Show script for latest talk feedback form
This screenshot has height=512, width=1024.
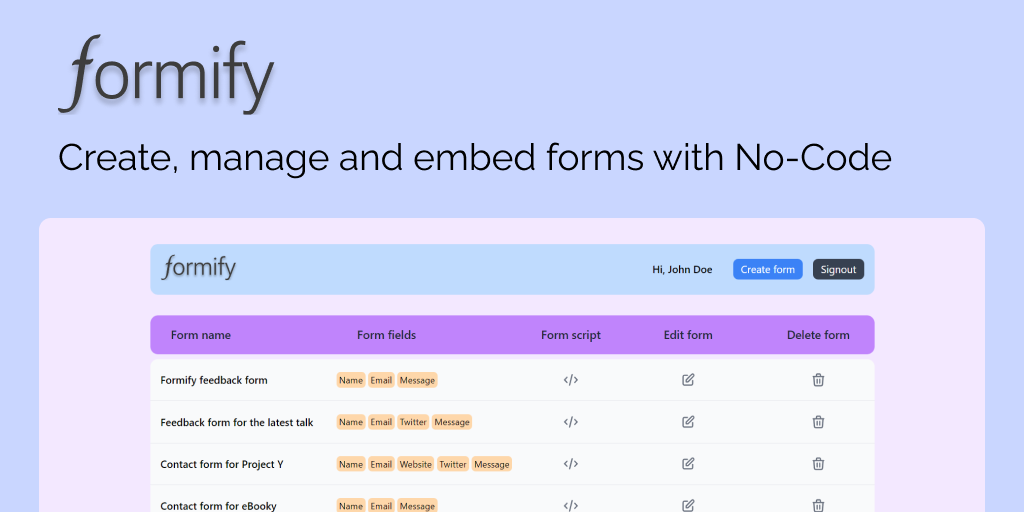(x=571, y=422)
